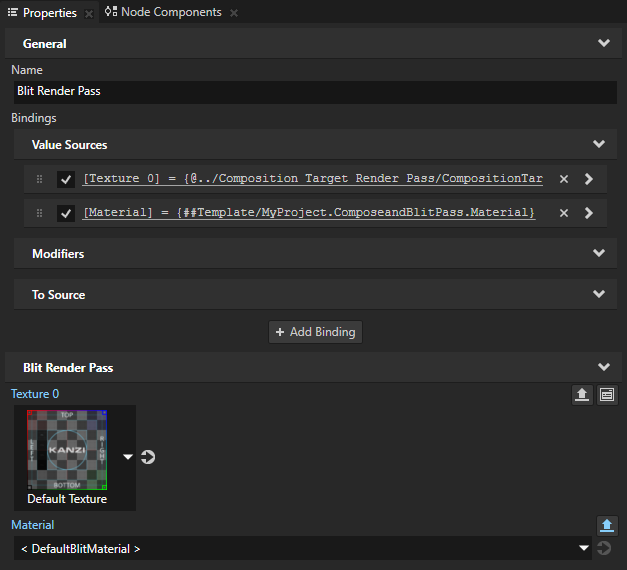Click the upload icon beside Material

click(606, 525)
